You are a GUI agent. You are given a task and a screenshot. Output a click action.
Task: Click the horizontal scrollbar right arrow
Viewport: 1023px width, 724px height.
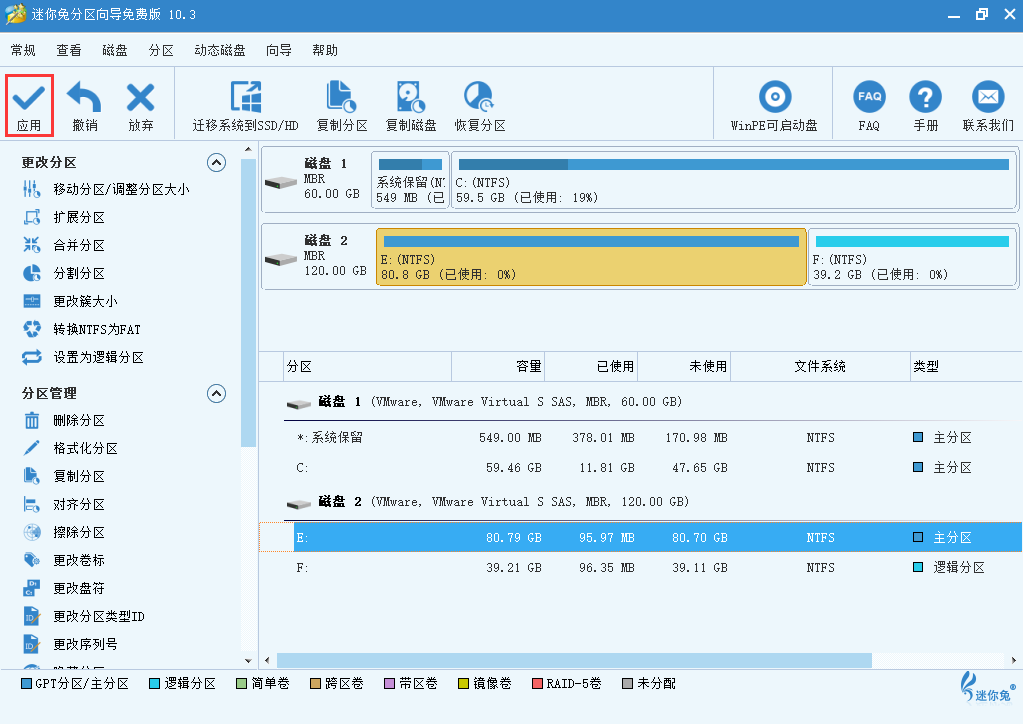tap(1014, 660)
